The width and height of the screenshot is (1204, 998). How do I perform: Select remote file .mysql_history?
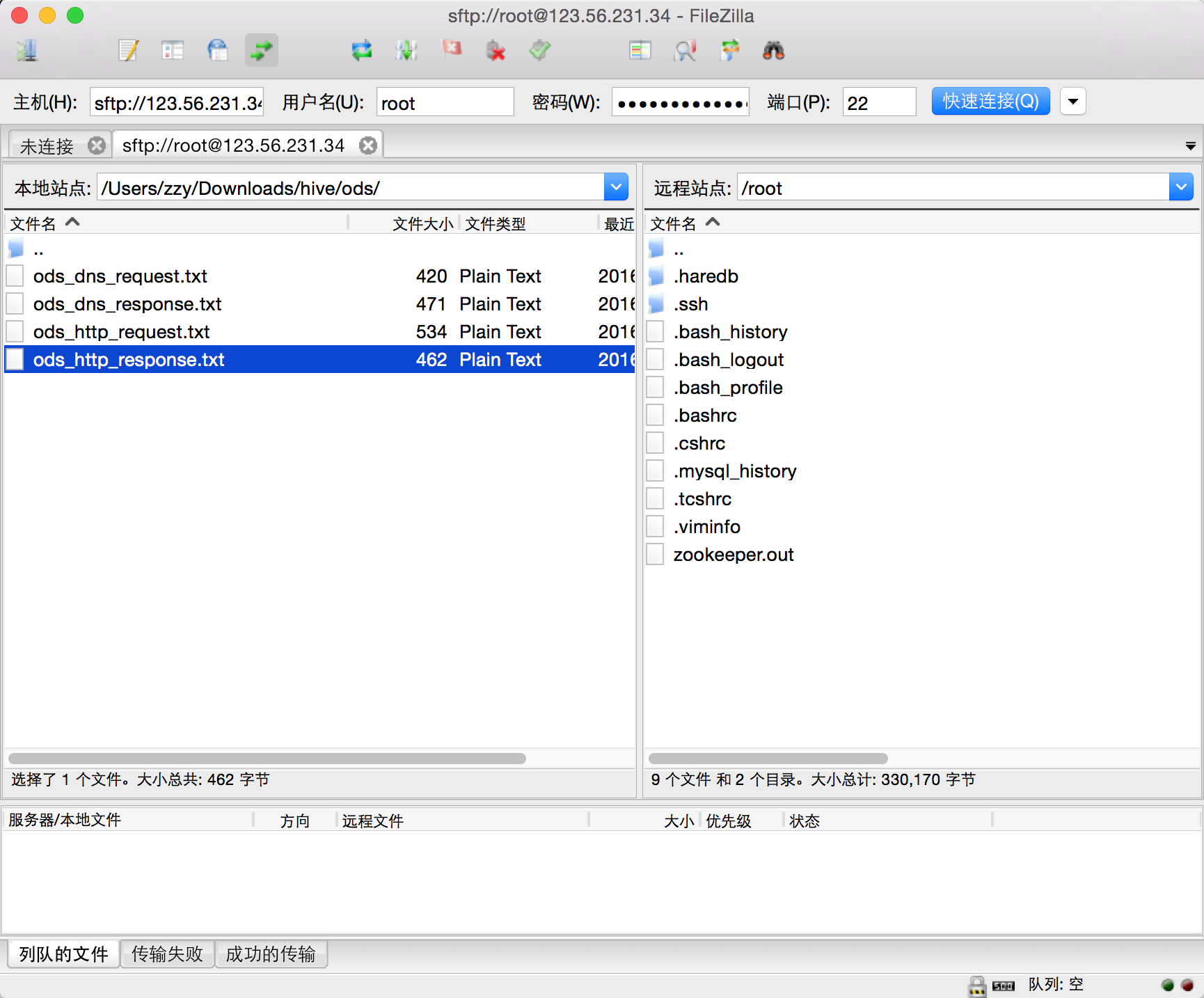point(921,471)
